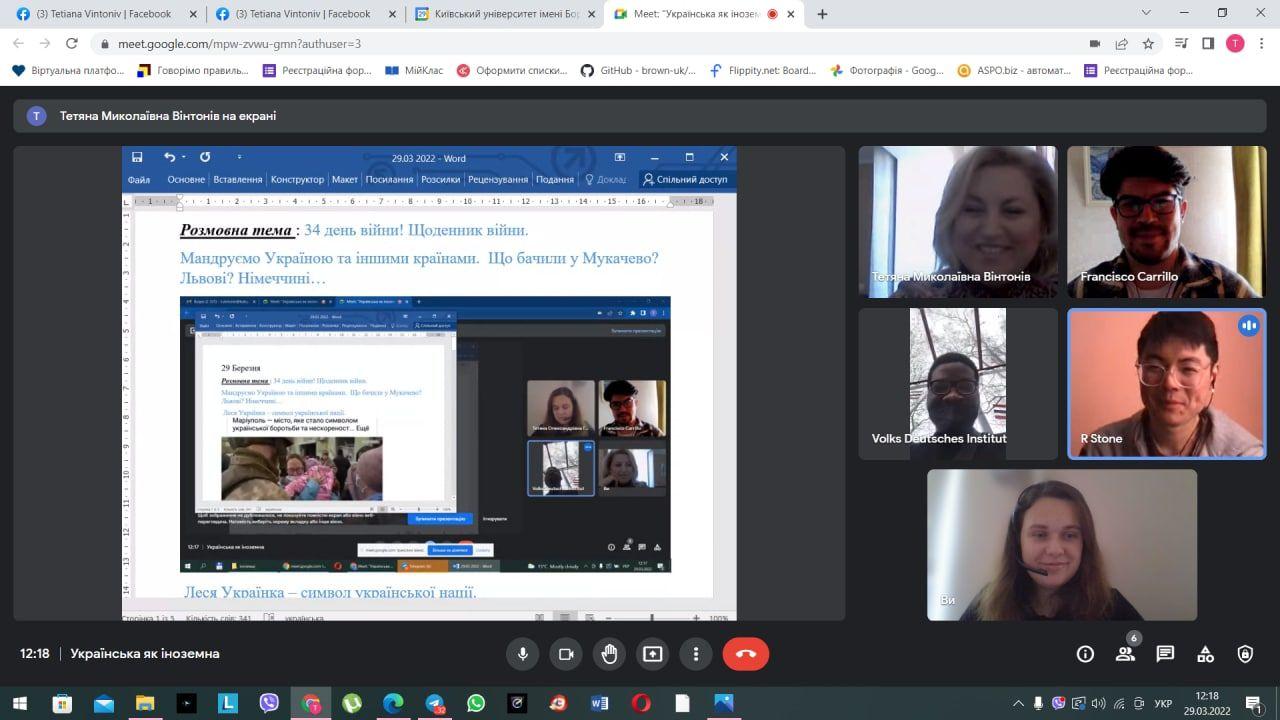
Task: Leave the call with red hangup button
Action: [745, 654]
